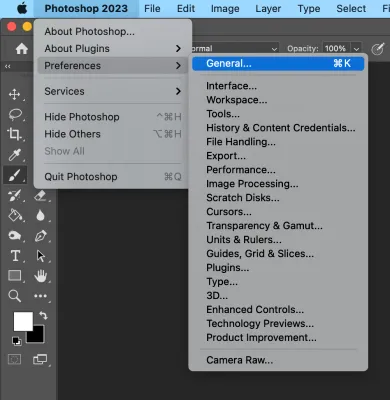The width and height of the screenshot is (390, 400).
Task: Open Units & Rulers... preferences
Action: [278, 240]
